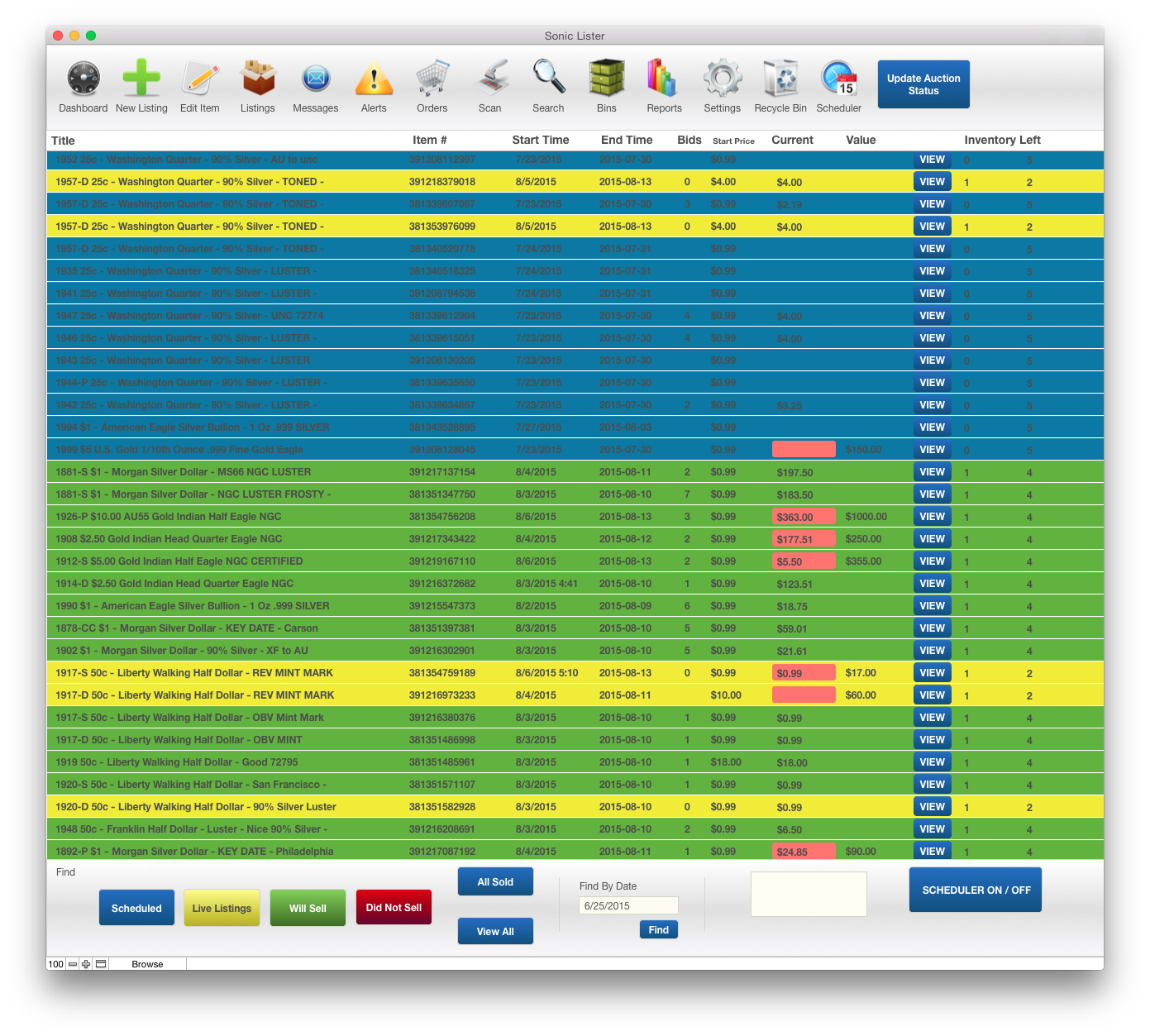Open the Edit Item tool
This screenshot has height=1036, width=1150.
click(x=200, y=79)
